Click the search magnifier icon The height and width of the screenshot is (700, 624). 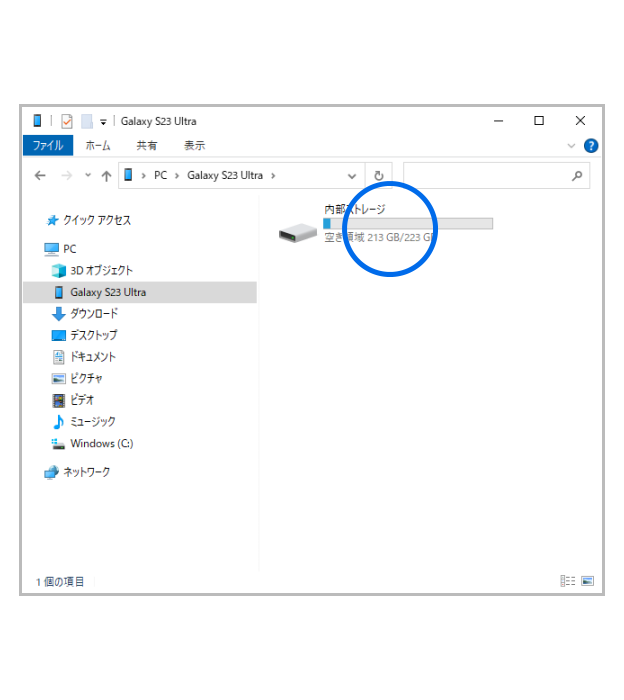[577, 176]
